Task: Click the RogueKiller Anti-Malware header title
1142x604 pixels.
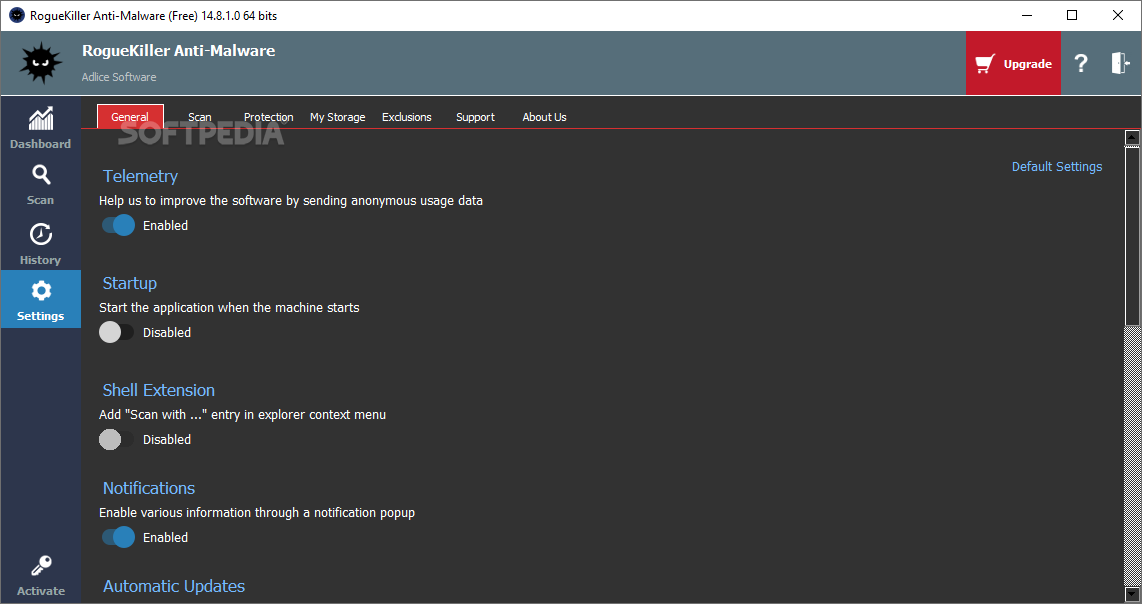Action: (178, 51)
